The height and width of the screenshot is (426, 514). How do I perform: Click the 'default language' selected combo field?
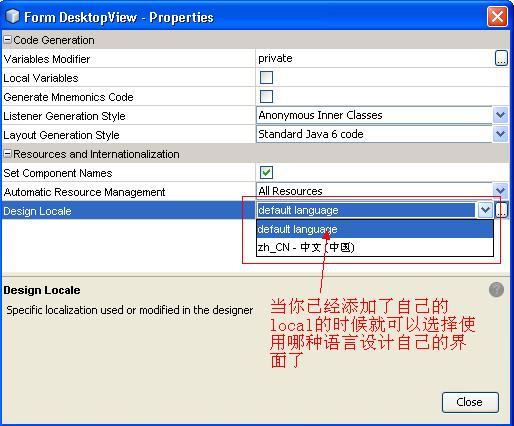click(367, 210)
